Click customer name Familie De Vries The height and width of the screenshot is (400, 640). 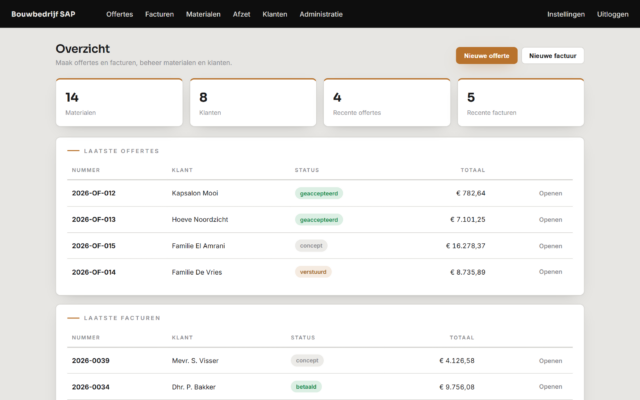coord(197,272)
